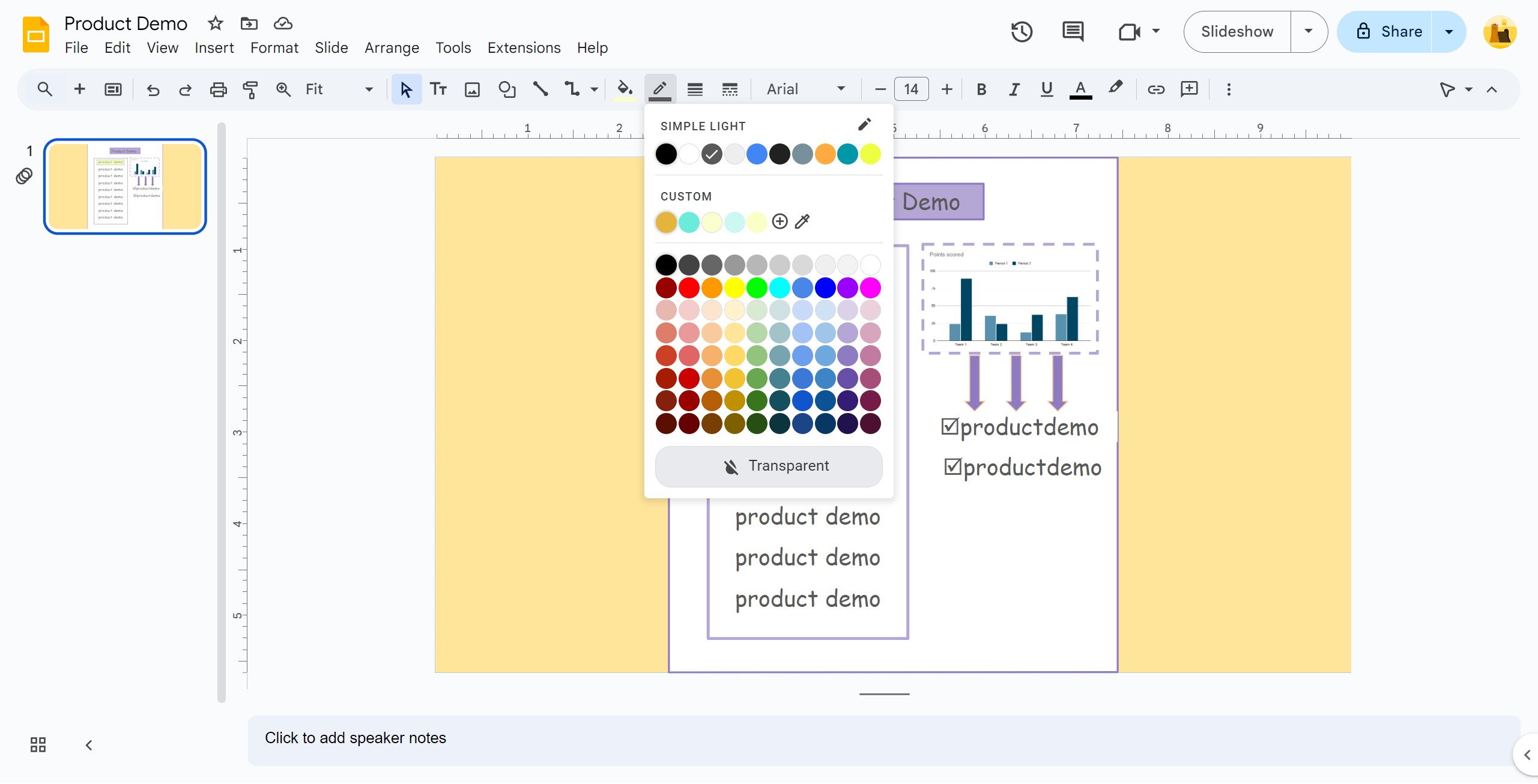Click the text color A icon
This screenshot has height=784, width=1538.
[1080, 89]
